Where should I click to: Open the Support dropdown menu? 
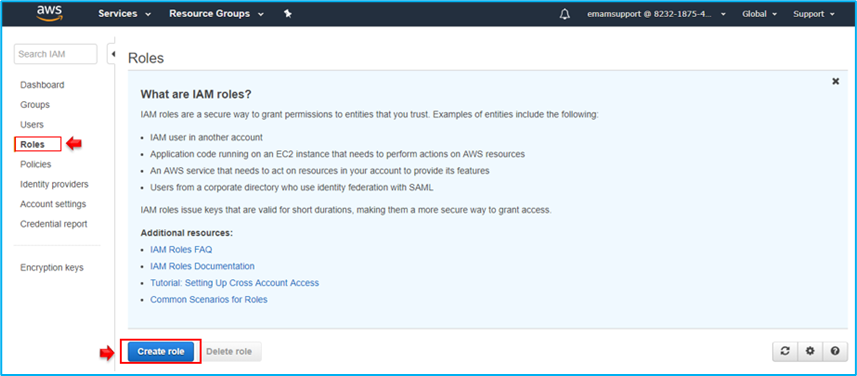[x=814, y=14]
